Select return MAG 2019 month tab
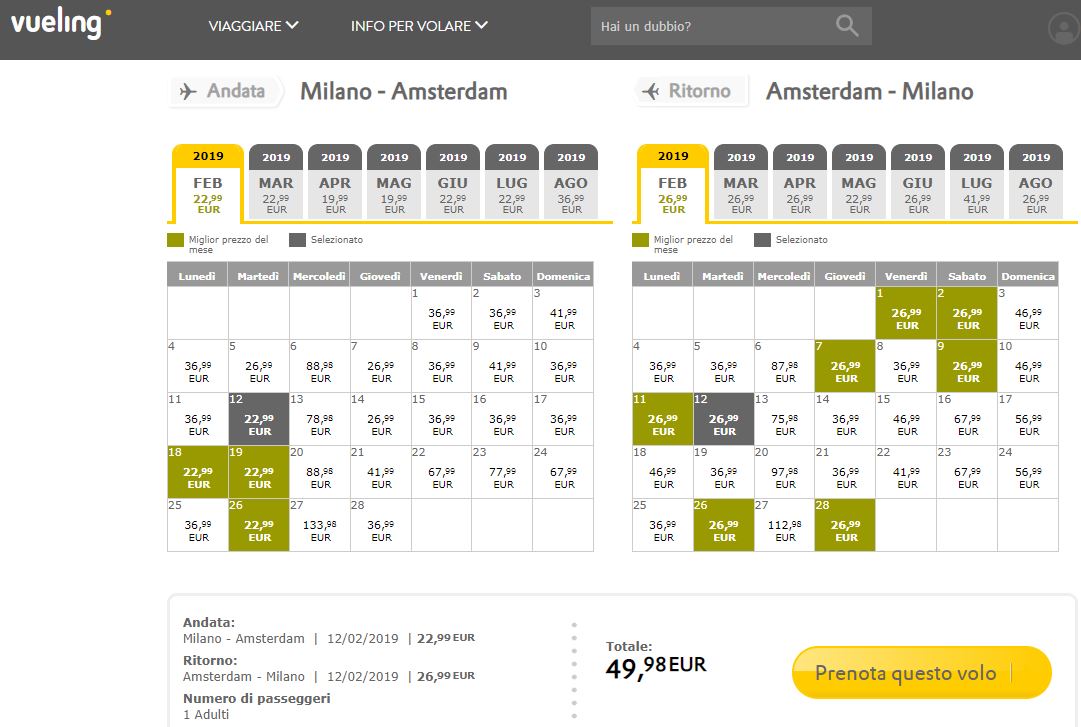The image size is (1081, 727). click(859, 183)
